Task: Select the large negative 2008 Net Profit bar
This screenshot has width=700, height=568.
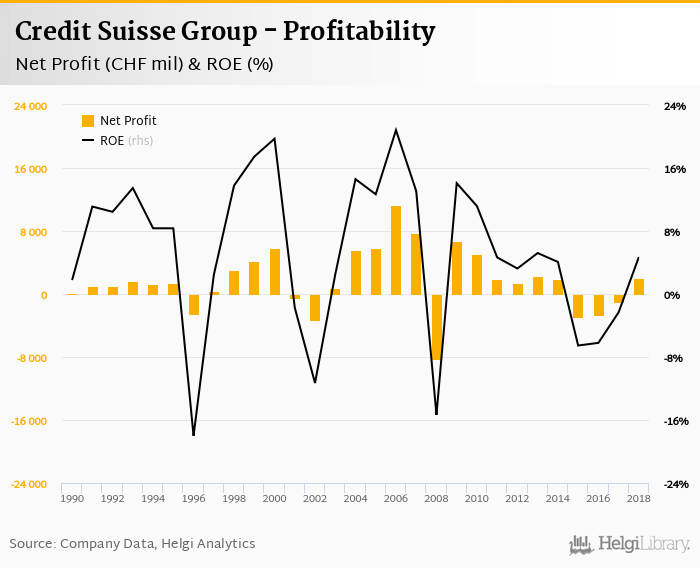Action: 437,327
